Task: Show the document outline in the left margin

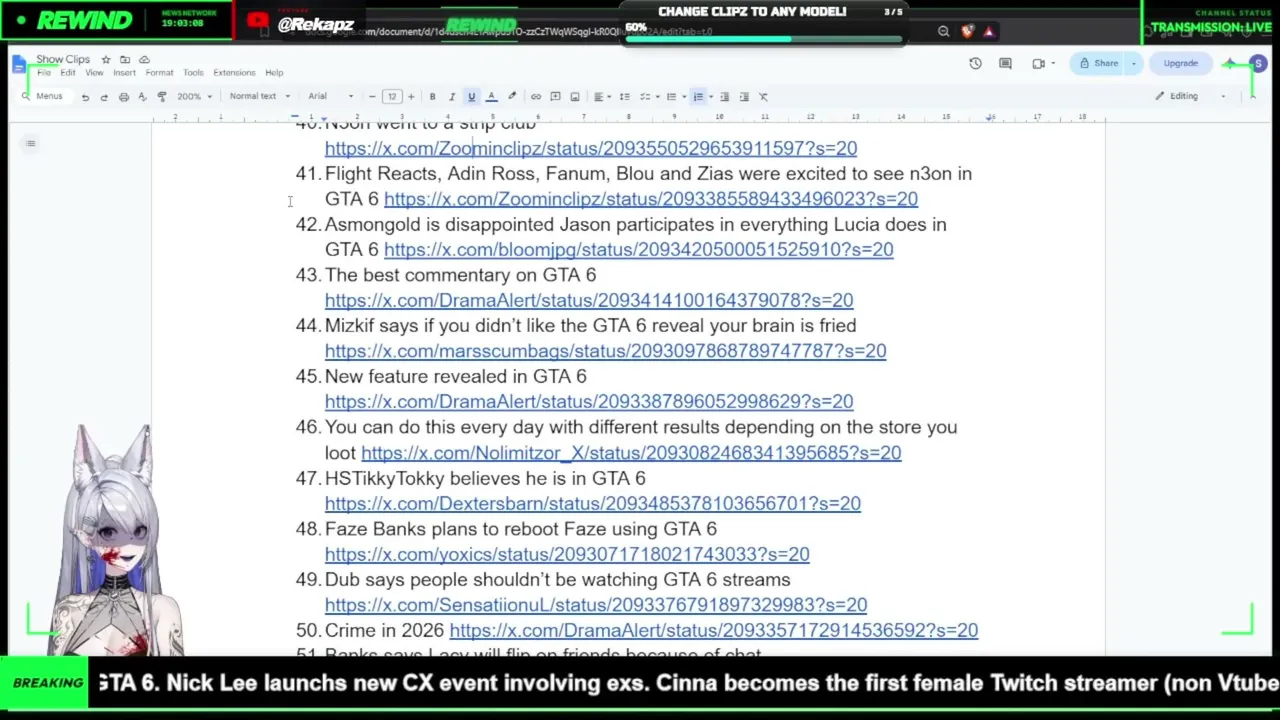Action: click(x=31, y=144)
